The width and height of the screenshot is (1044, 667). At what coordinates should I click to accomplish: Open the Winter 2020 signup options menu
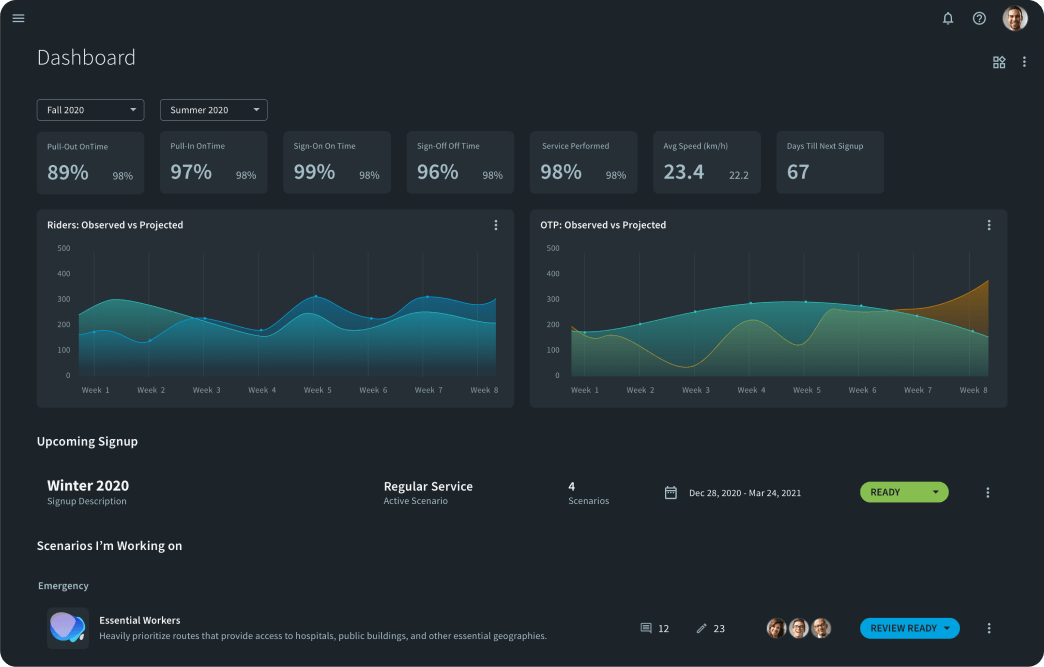[988, 492]
